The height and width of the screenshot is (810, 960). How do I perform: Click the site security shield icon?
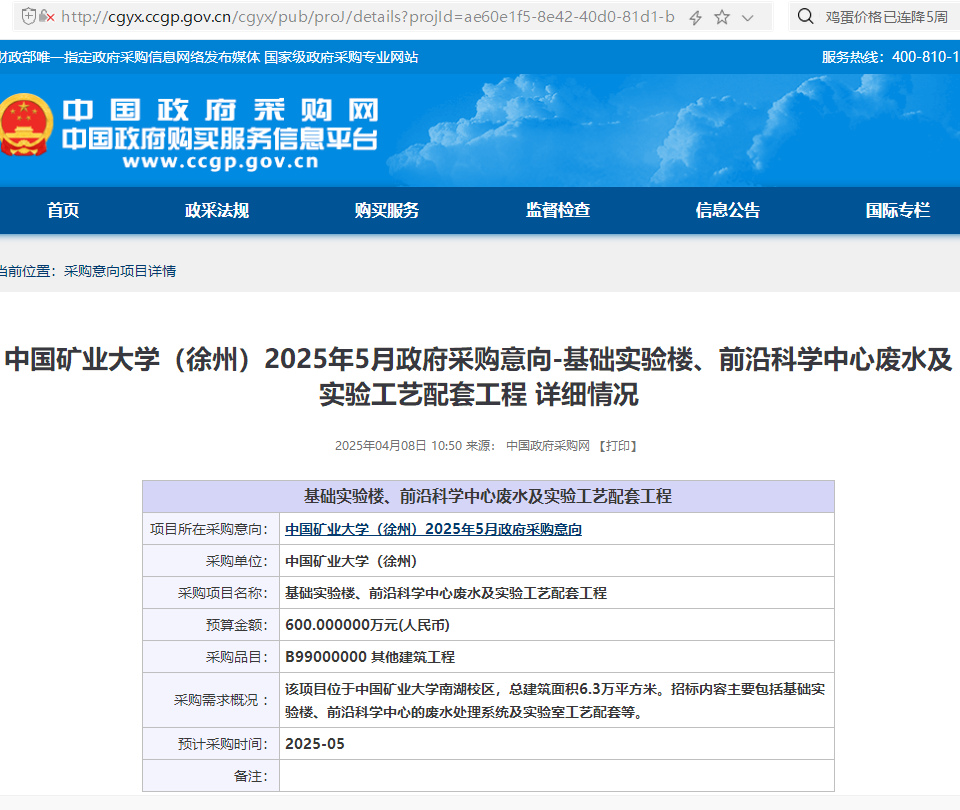click(28, 17)
